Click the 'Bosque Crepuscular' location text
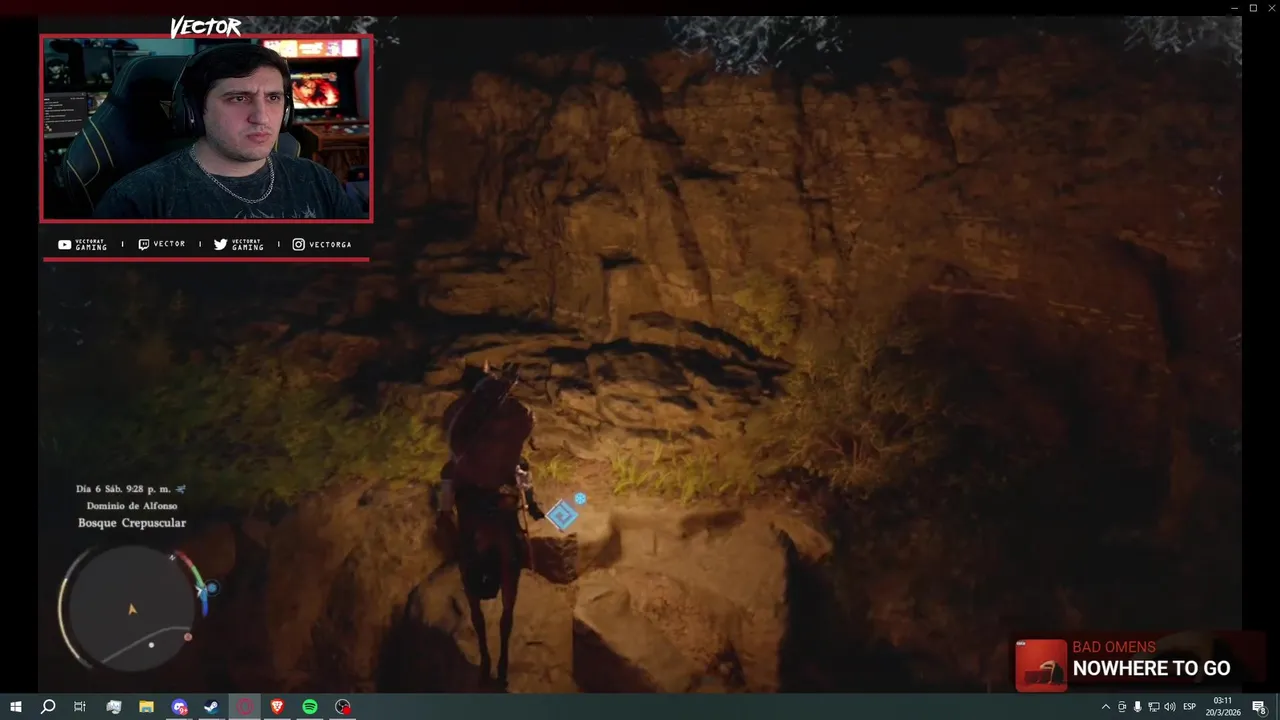The height and width of the screenshot is (720, 1280). pos(132,523)
